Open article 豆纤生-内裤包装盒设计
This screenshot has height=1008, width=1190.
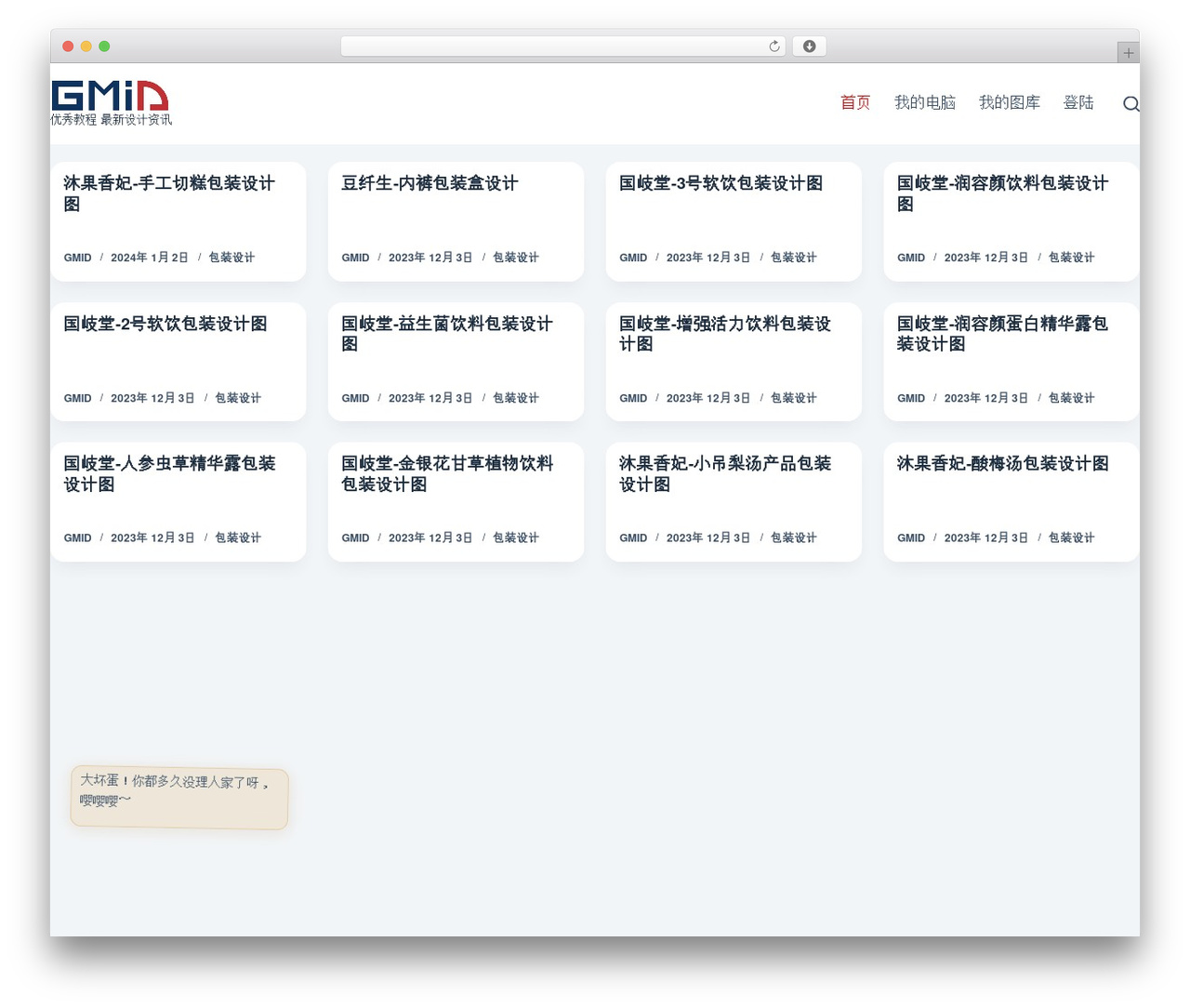point(430,183)
